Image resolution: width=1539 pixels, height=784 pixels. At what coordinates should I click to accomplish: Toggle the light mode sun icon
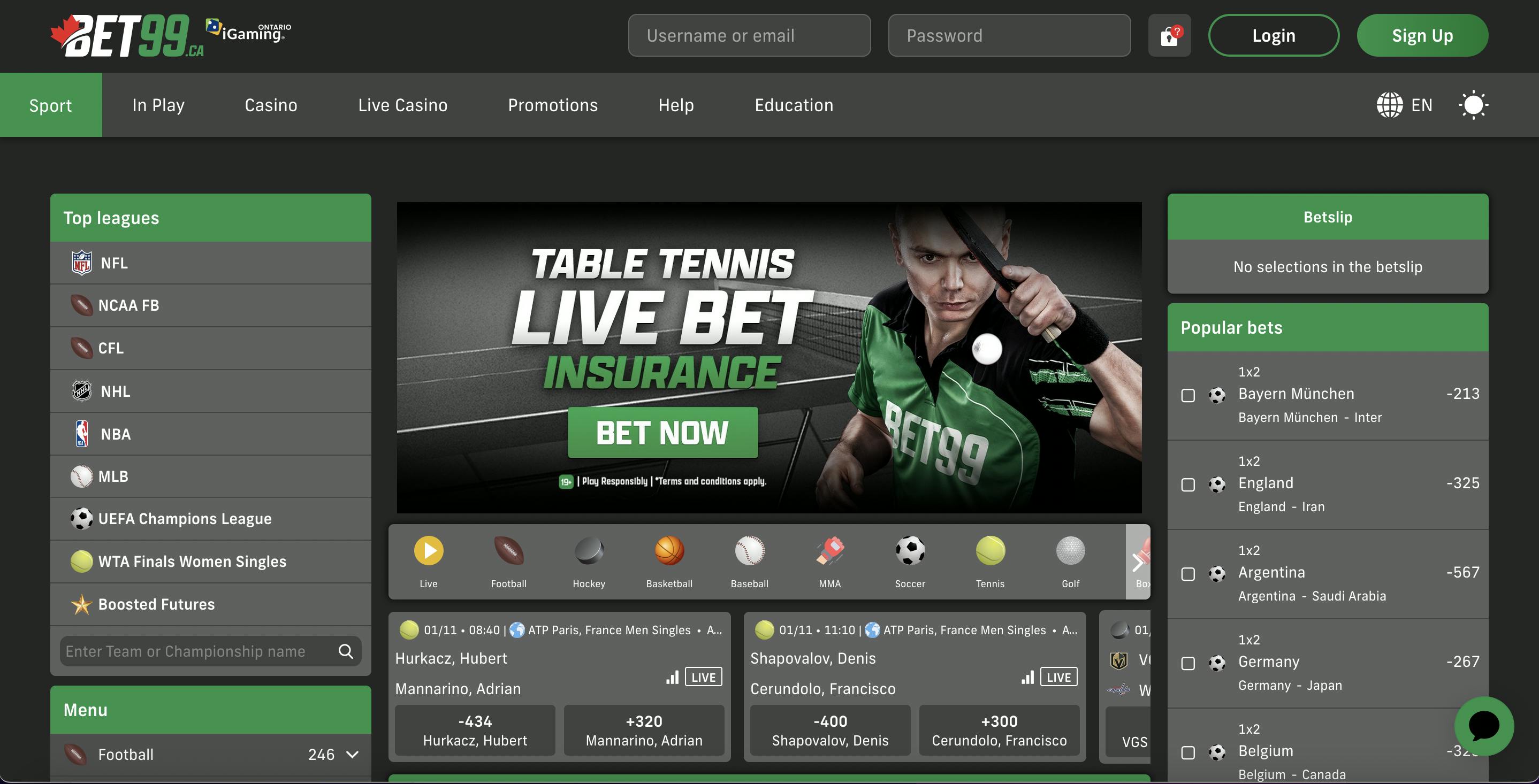click(1473, 104)
